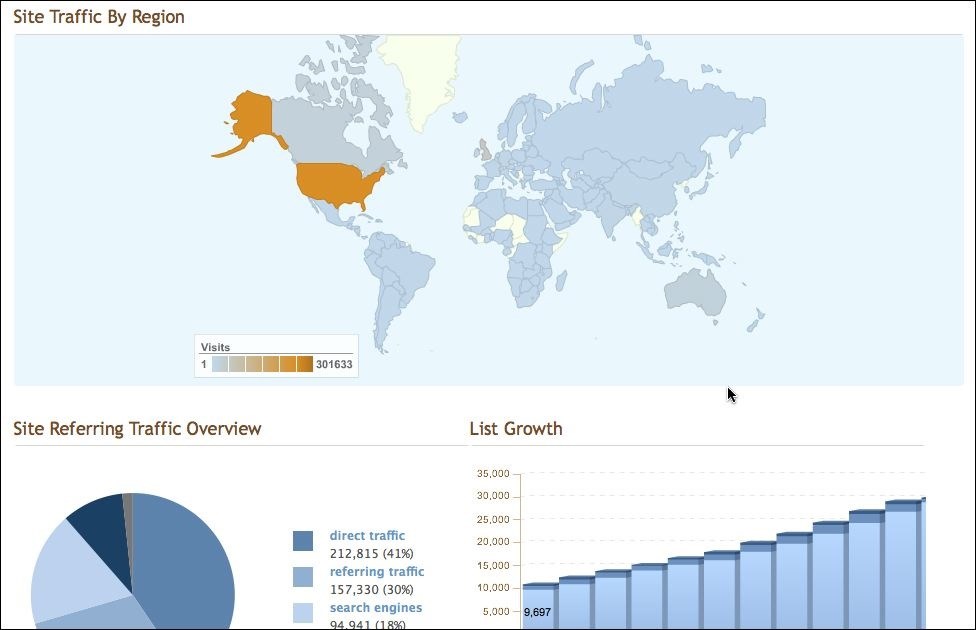Click the "List Growth" heading
The width and height of the screenshot is (976, 630).
click(516, 429)
